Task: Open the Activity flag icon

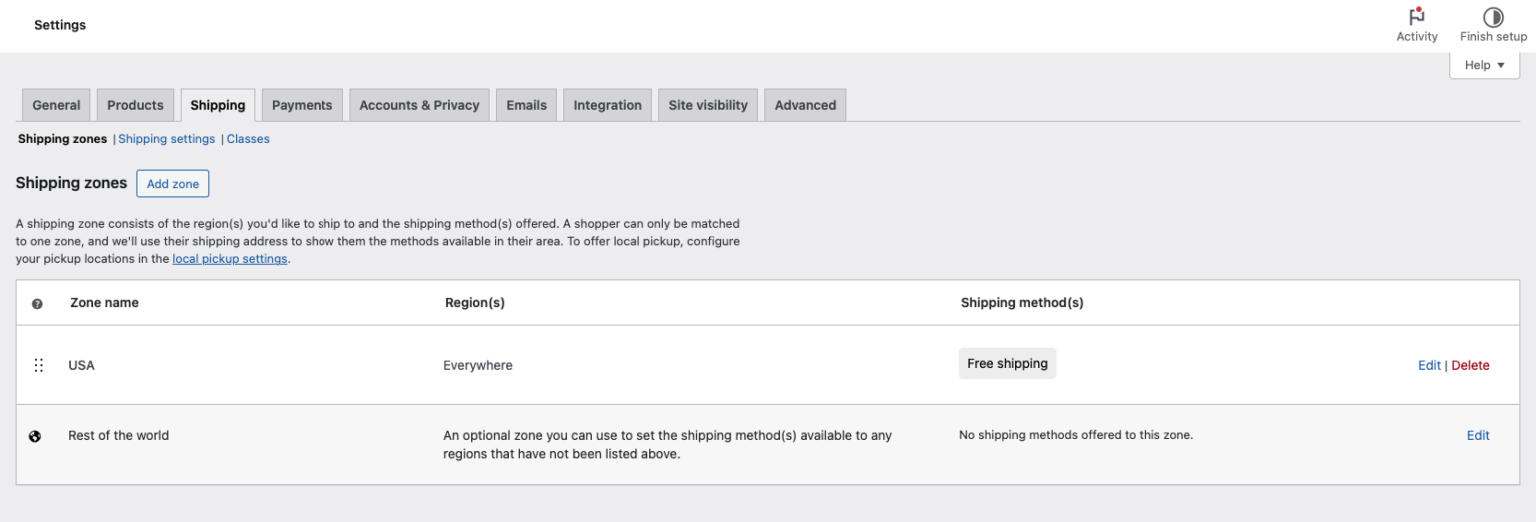Action: tap(1416, 17)
